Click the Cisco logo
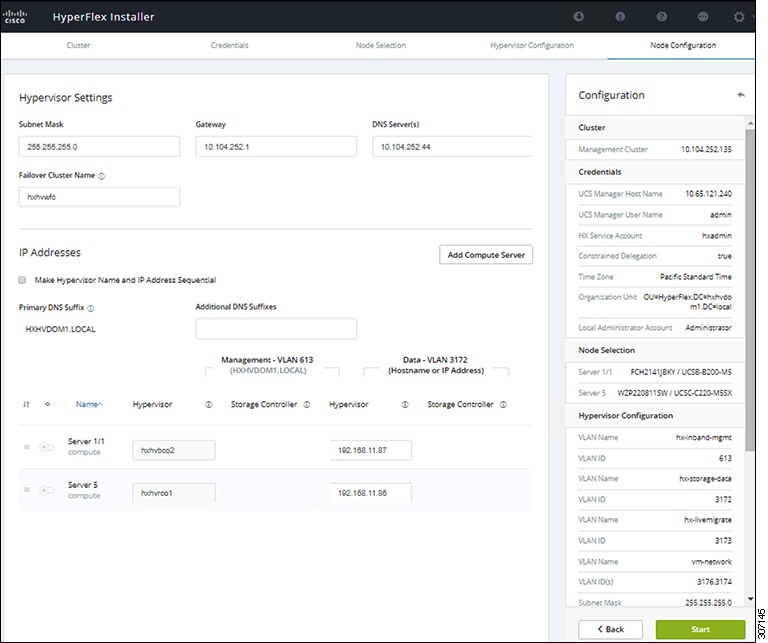The height and width of the screenshot is (643, 768). pyautogui.click(x=14, y=17)
